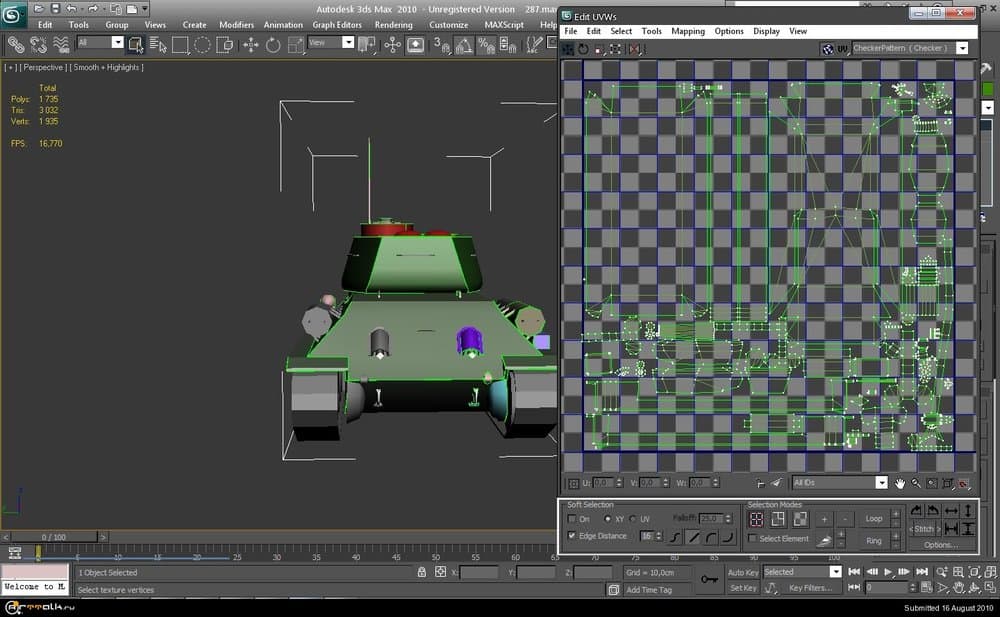Expand the All IDs dropdown
The width and height of the screenshot is (1000, 617).
[x=881, y=483]
